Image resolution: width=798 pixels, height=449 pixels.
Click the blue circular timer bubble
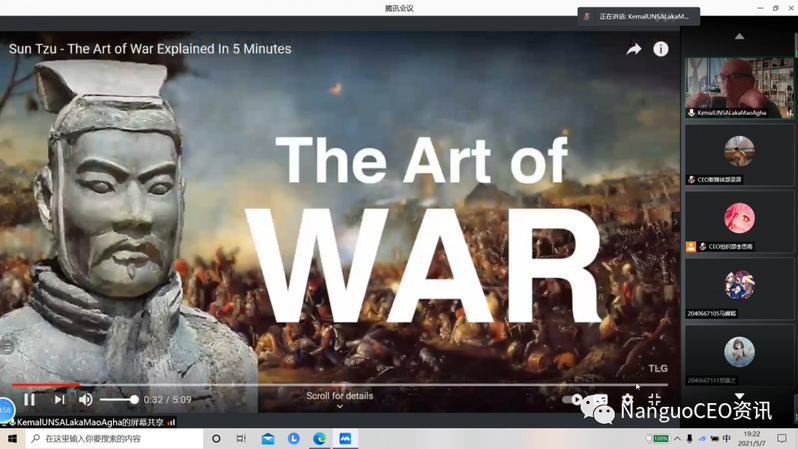tap(6, 410)
